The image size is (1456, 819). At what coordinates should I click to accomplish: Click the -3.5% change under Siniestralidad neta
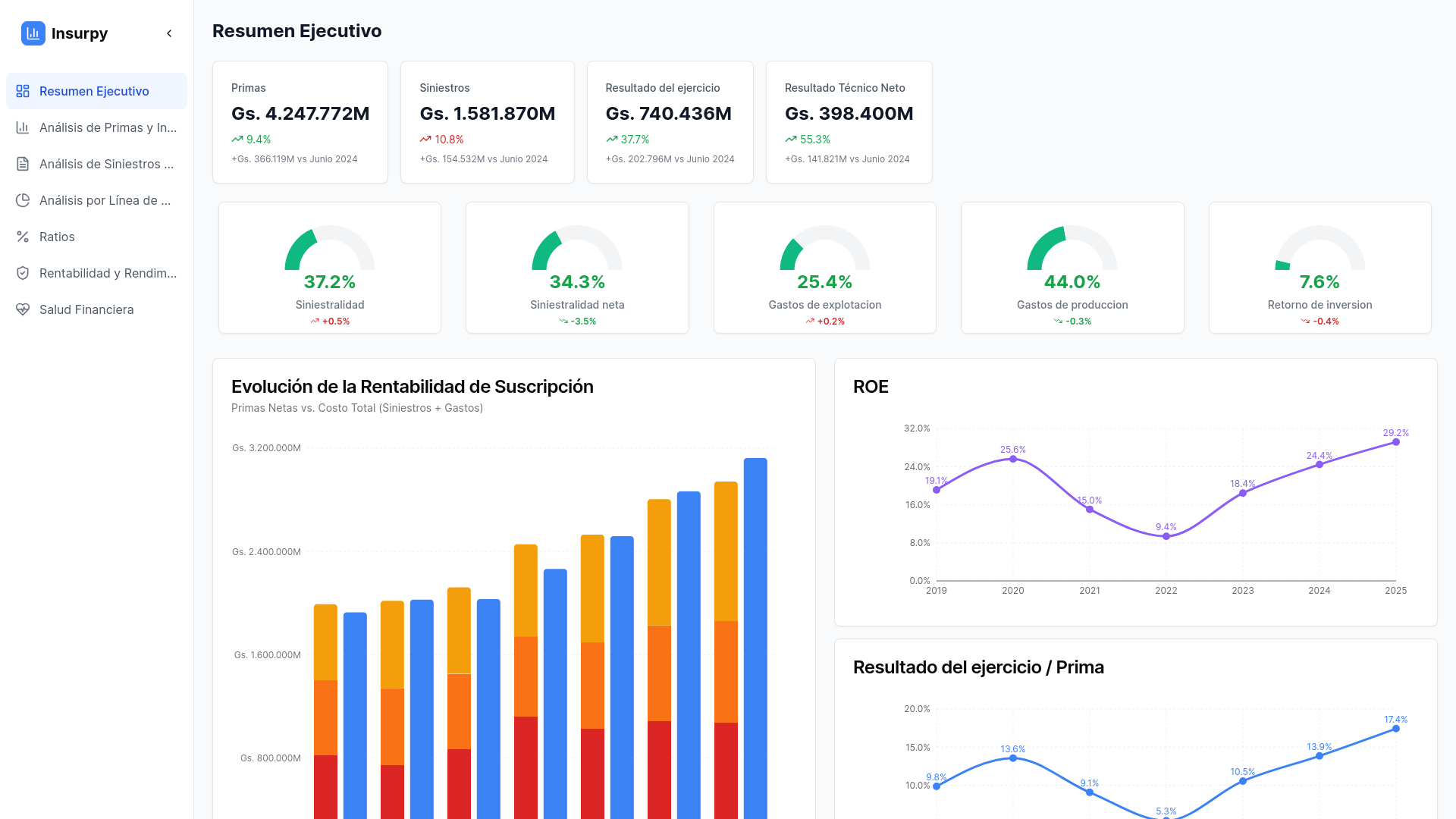coord(577,322)
